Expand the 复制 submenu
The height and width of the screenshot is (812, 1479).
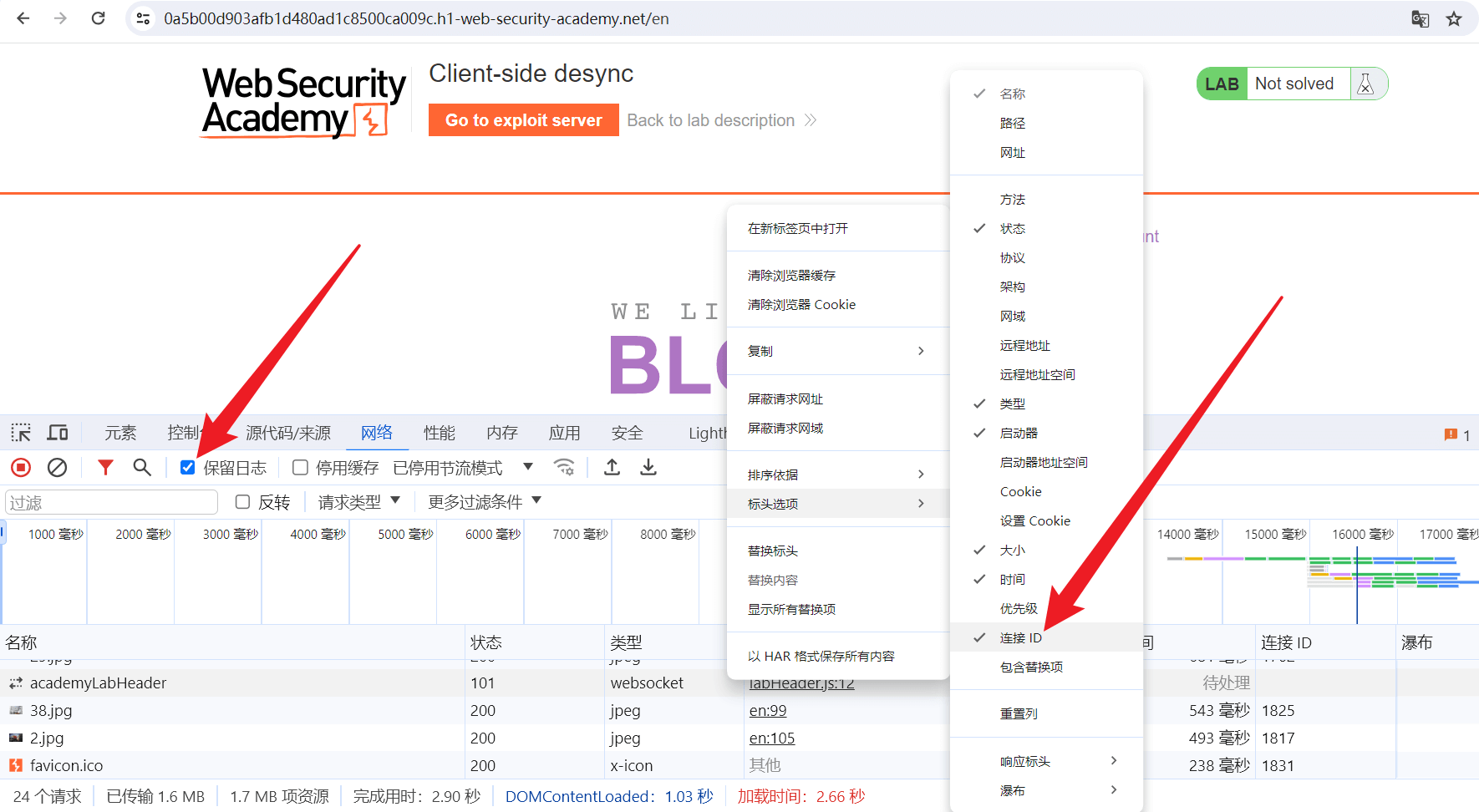tap(837, 351)
